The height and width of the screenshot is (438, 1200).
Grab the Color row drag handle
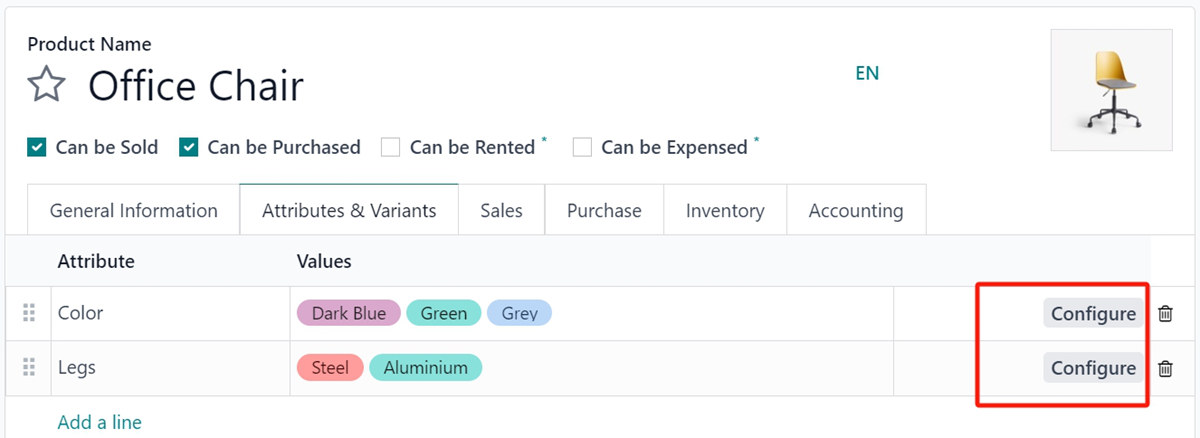click(29, 313)
